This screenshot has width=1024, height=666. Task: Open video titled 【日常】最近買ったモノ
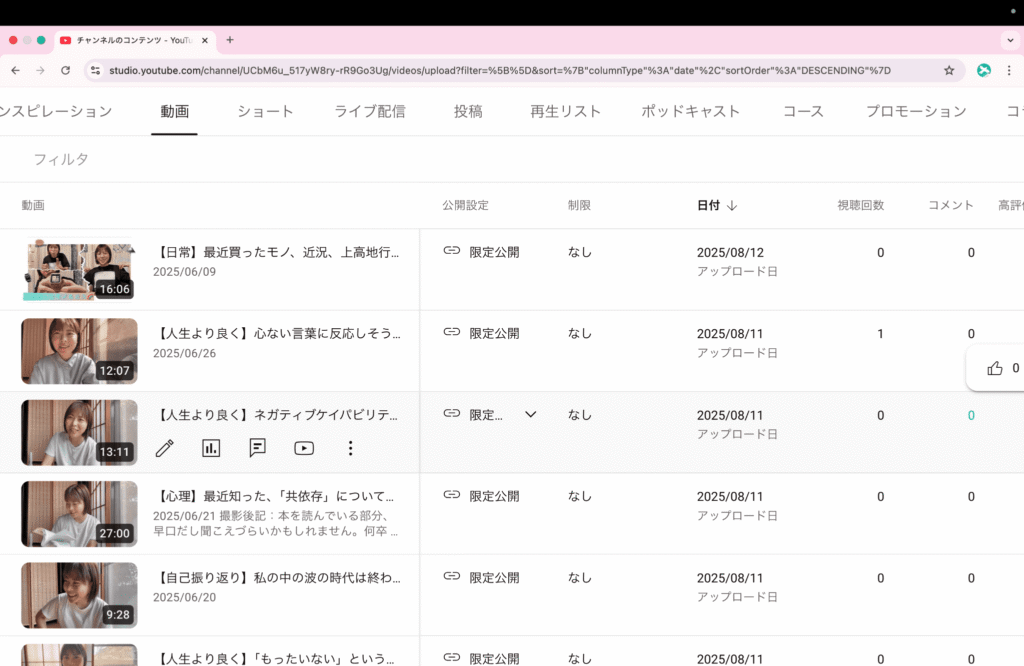pos(278,253)
